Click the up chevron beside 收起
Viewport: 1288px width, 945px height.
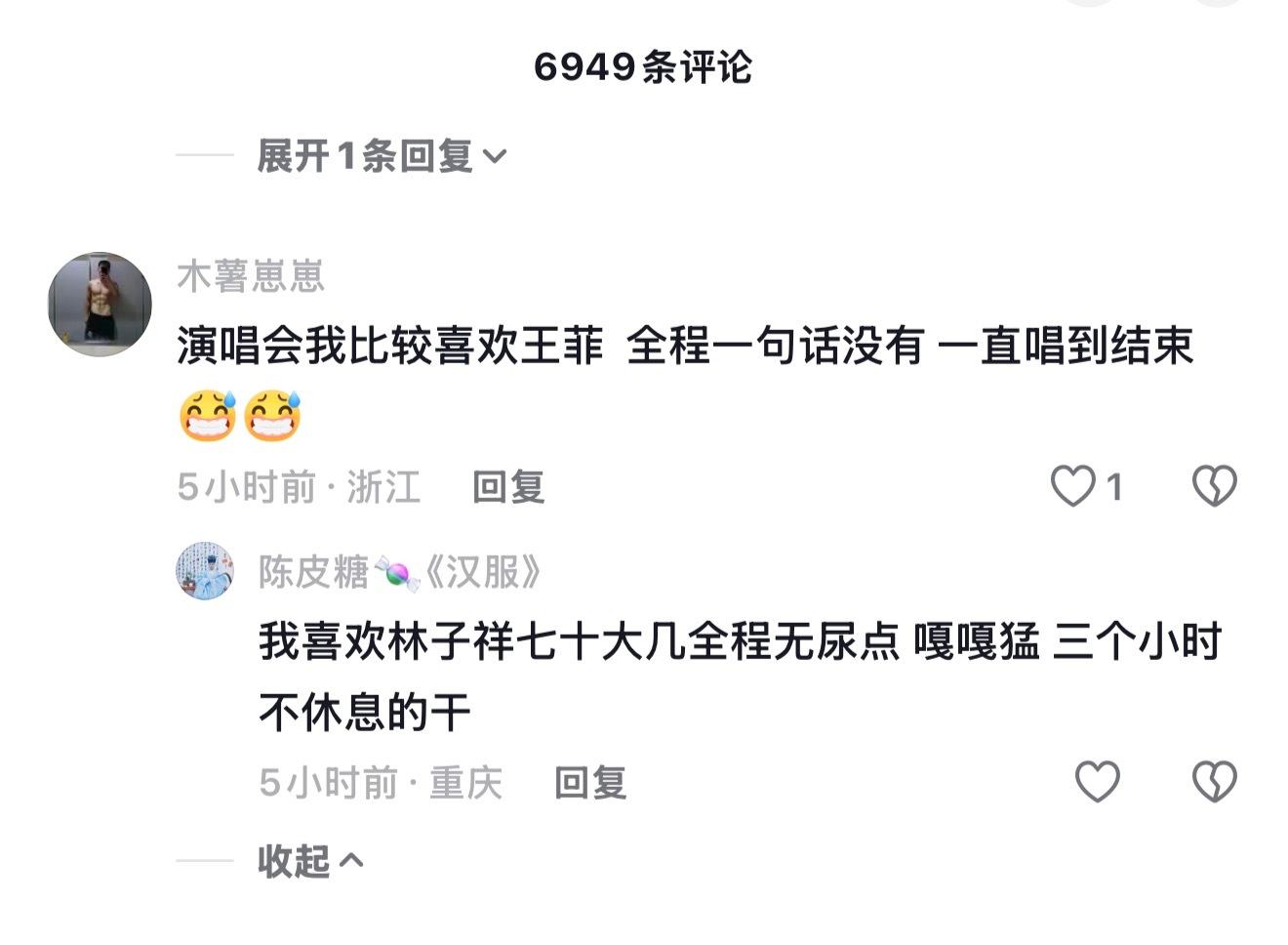[x=351, y=861]
